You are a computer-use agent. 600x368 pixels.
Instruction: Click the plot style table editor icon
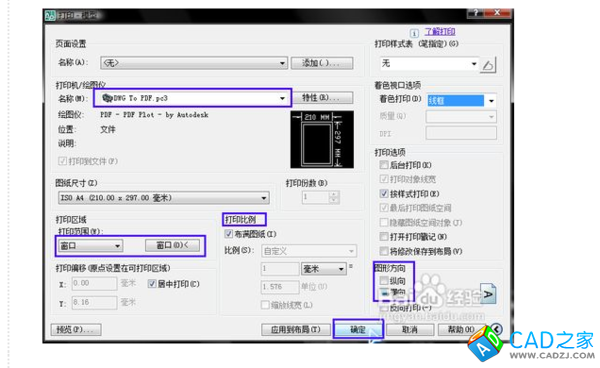pos(488,65)
